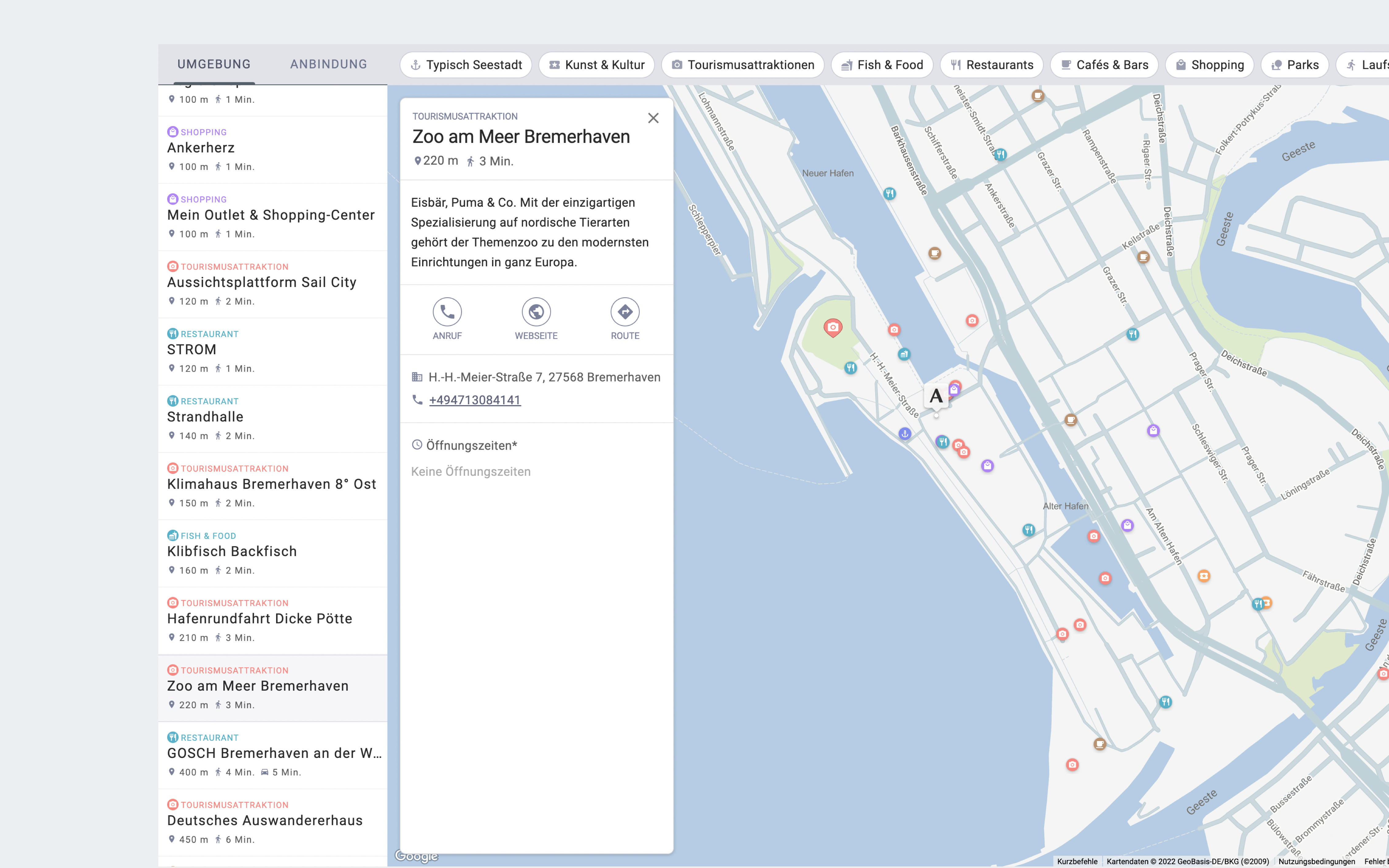Click the Google logo on the map

pos(417,856)
